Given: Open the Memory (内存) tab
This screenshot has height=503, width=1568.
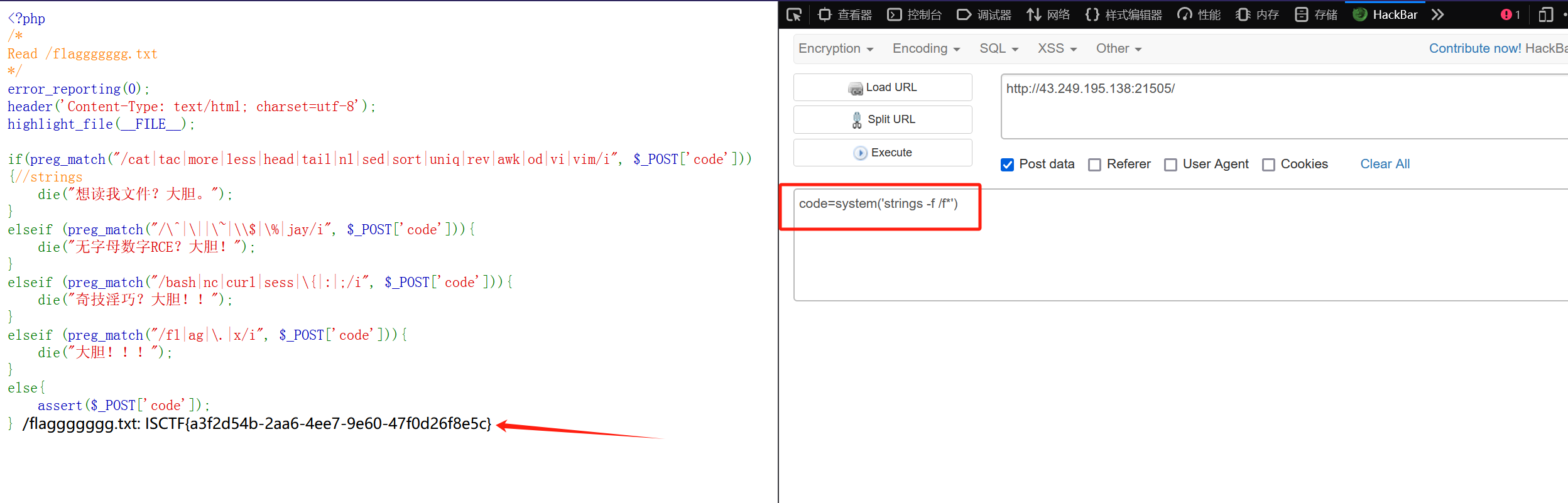Looking at the screenshot, I should tap(1257, 14).
